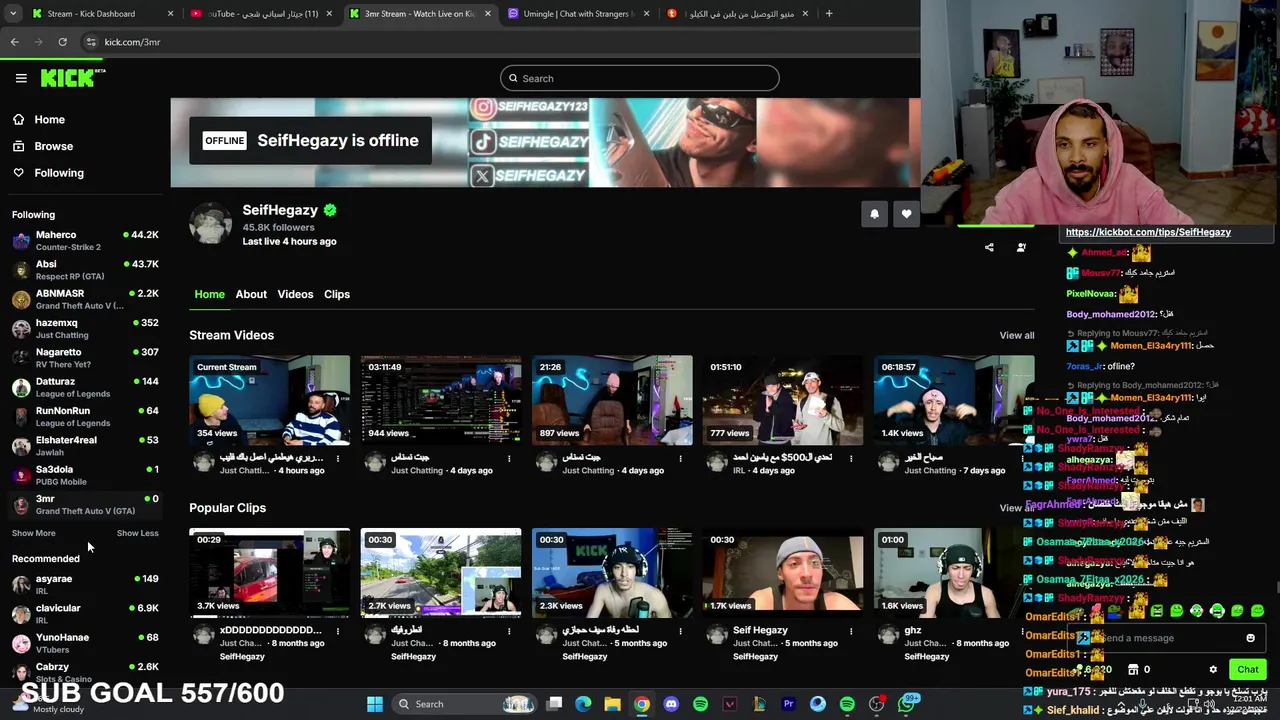Go back in the browser
The height and width of the screenshot is (720, 1280).
pyautogui.click(x=14, y=42)
